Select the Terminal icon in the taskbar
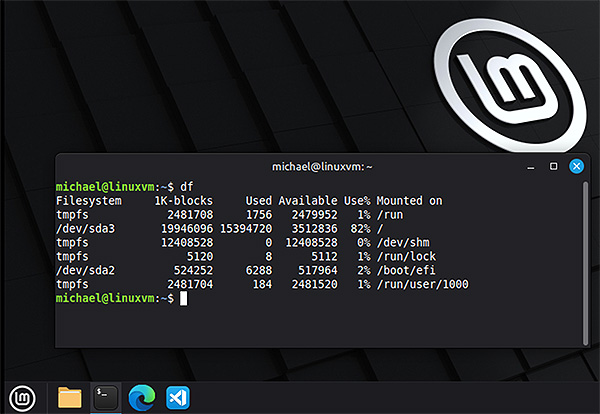600x414 pixels. pyautogui.click(x=106, y=398)
